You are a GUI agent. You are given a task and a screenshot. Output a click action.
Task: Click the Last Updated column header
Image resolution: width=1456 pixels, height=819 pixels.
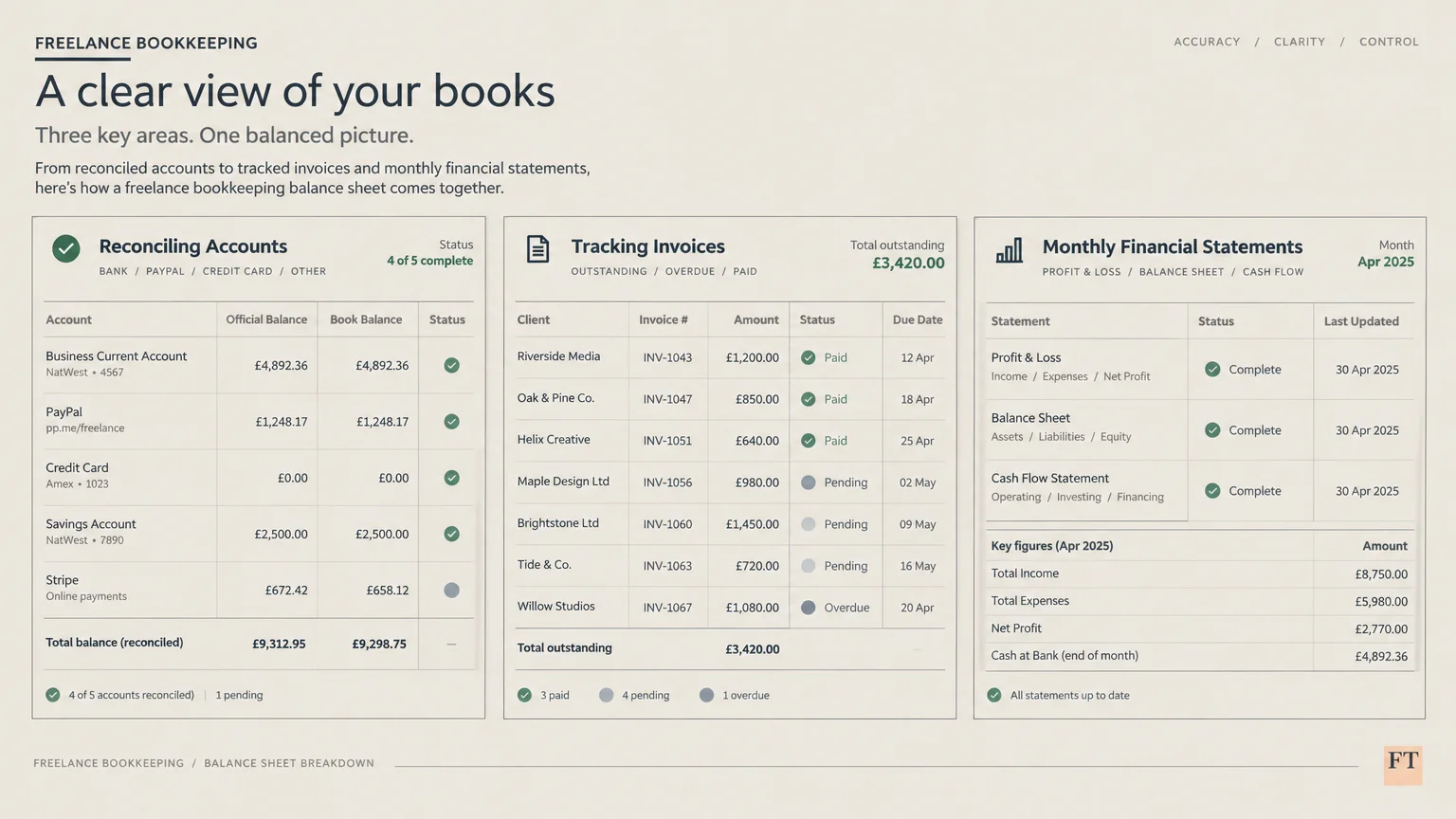pyautogui.click(x=1361, y=321)
